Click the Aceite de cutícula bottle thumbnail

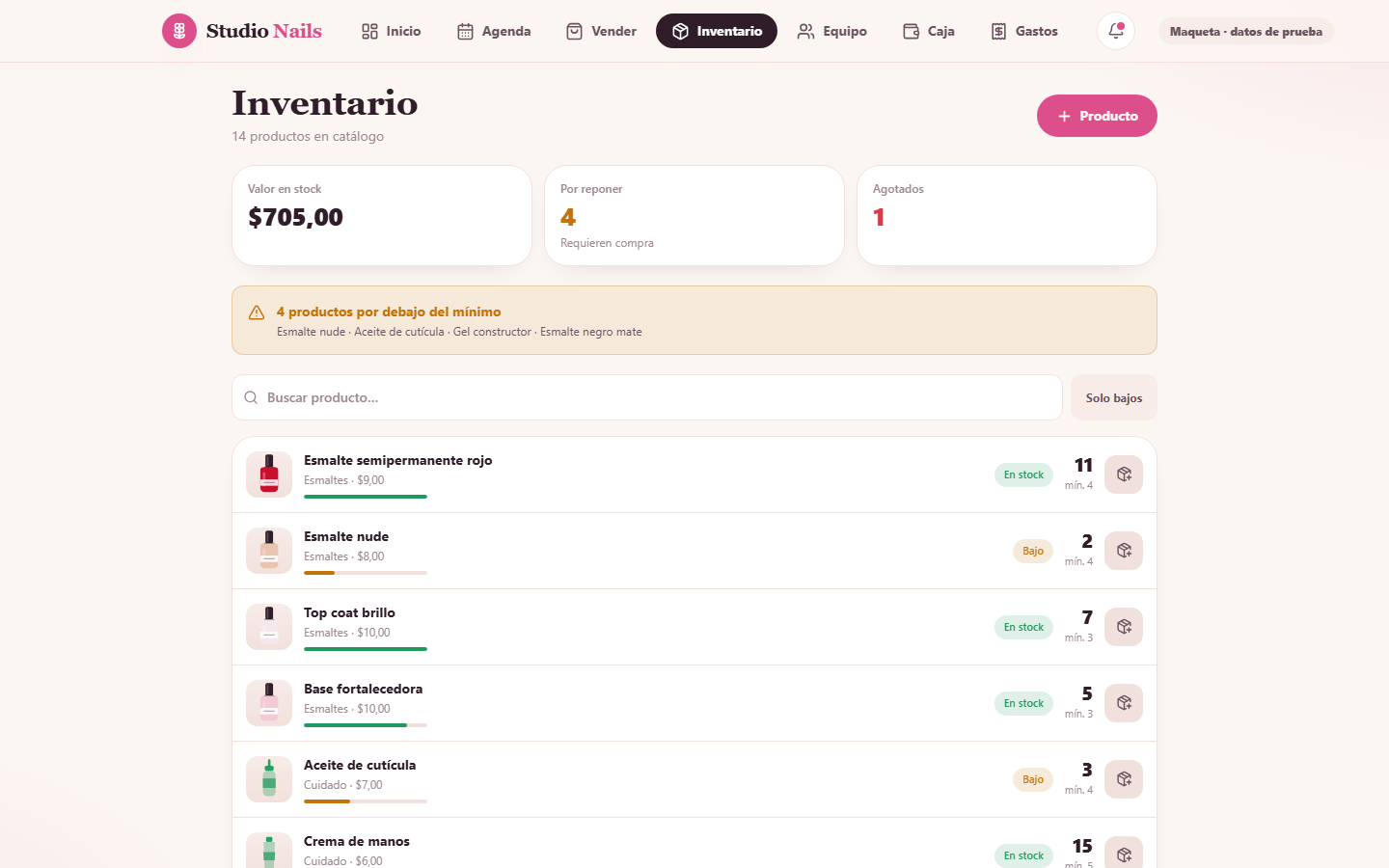269,779
